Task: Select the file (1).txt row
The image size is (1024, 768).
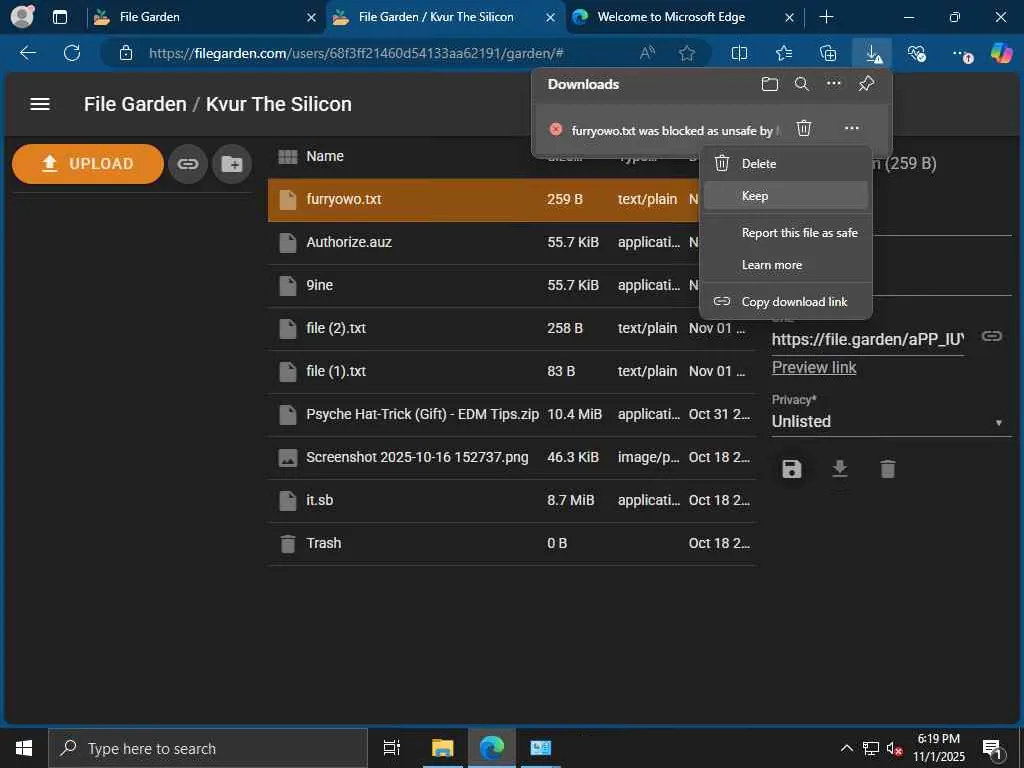Action: pyautogui.click(x=512, y=371)
